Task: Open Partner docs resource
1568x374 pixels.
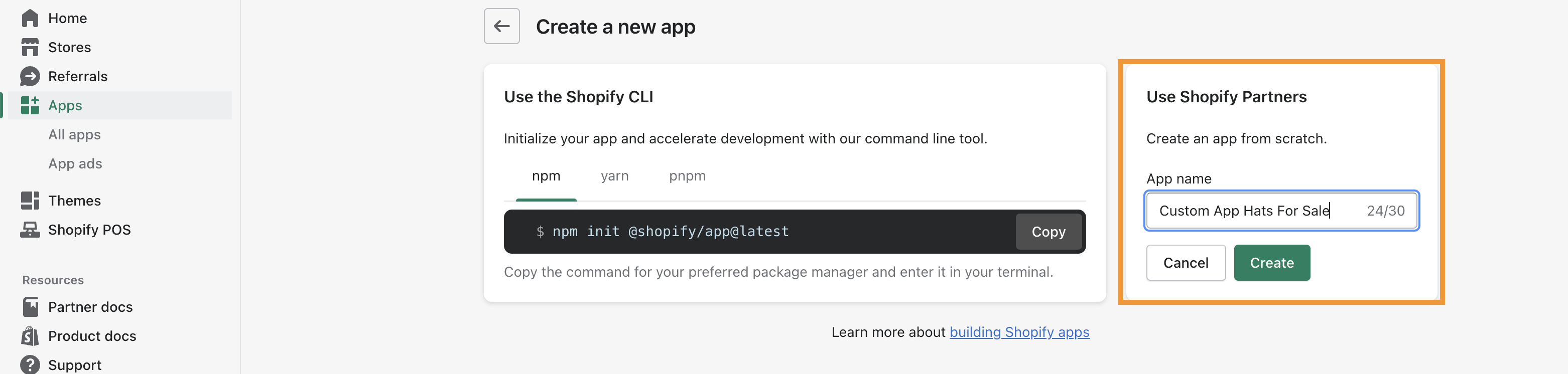Action: [90, 307]
